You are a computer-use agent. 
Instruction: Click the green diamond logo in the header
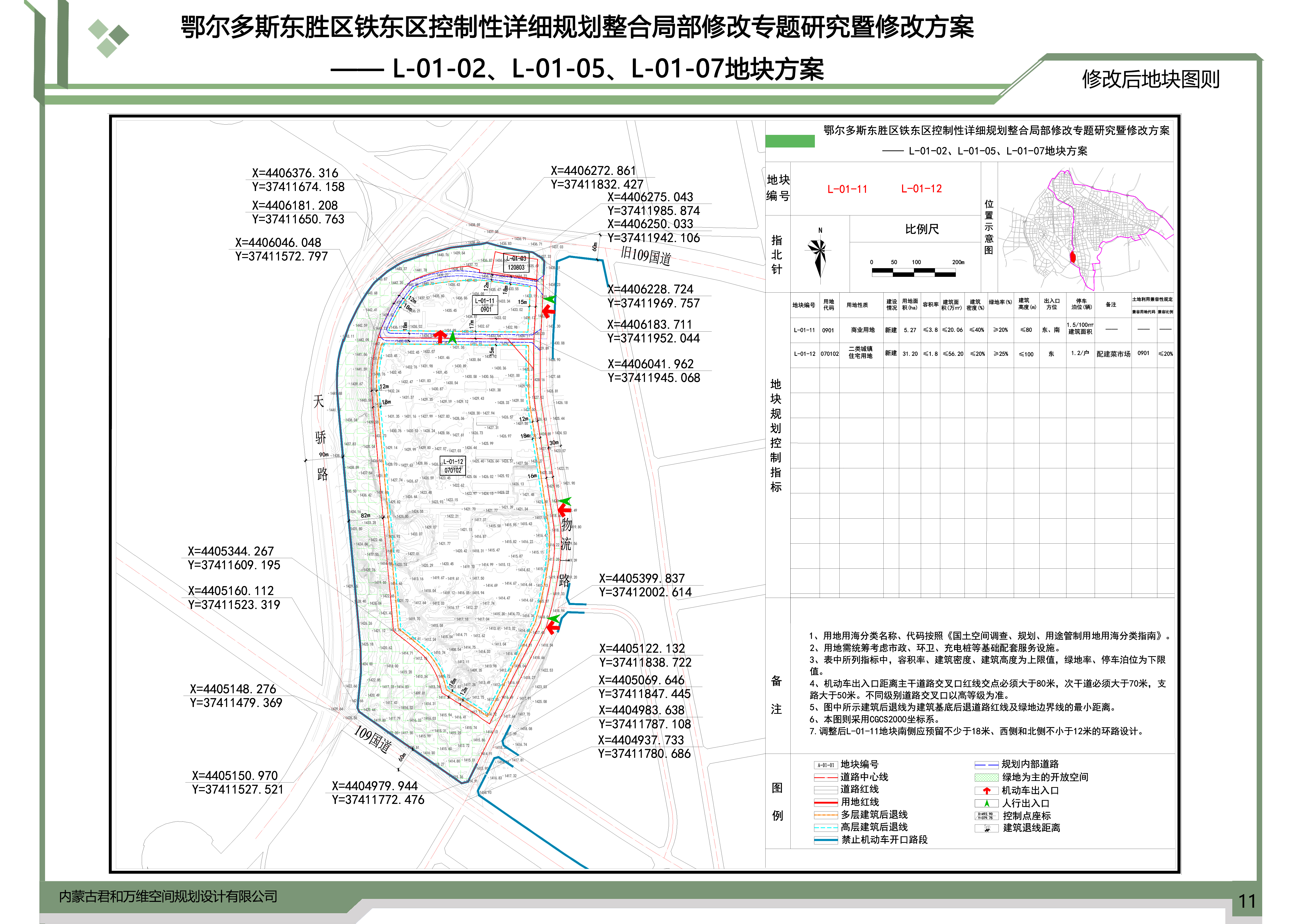108,38
